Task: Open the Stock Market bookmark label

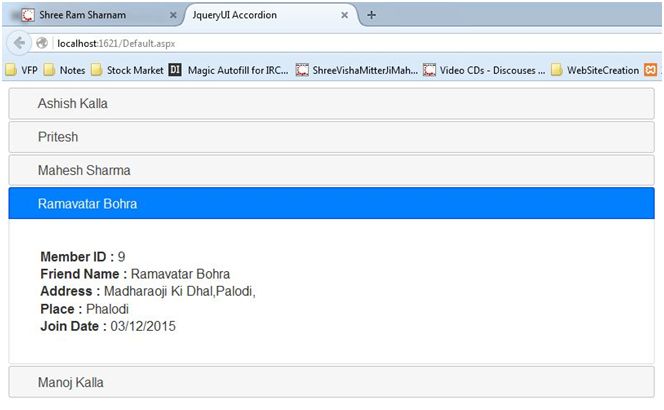Action: pyautogui.click(x=135, y=70)
